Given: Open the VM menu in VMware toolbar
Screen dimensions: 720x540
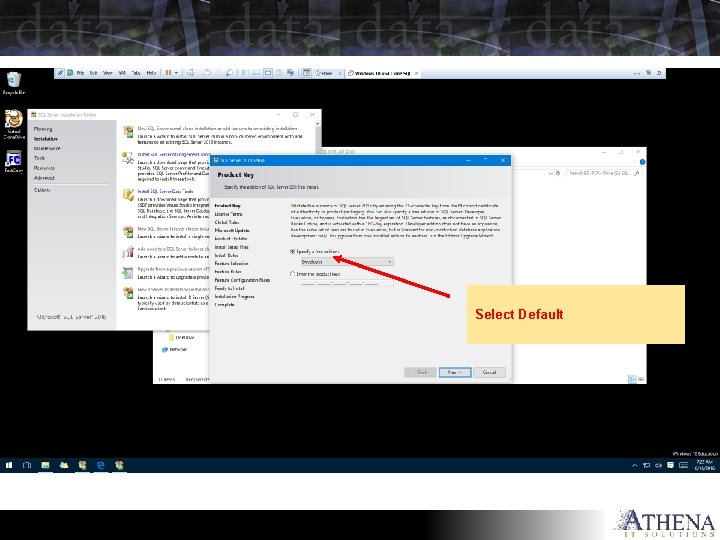Looking at the screenshot, I should point(122,73).
